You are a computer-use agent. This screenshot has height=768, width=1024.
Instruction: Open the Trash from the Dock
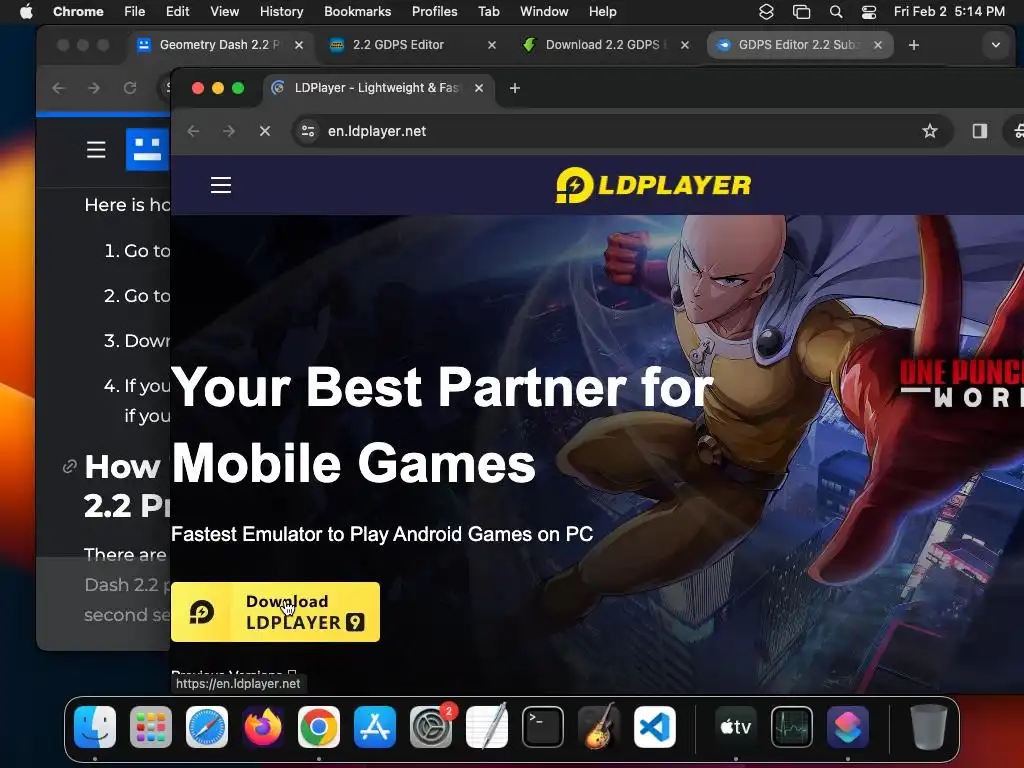pyautogui.click(x=929, y=727)
